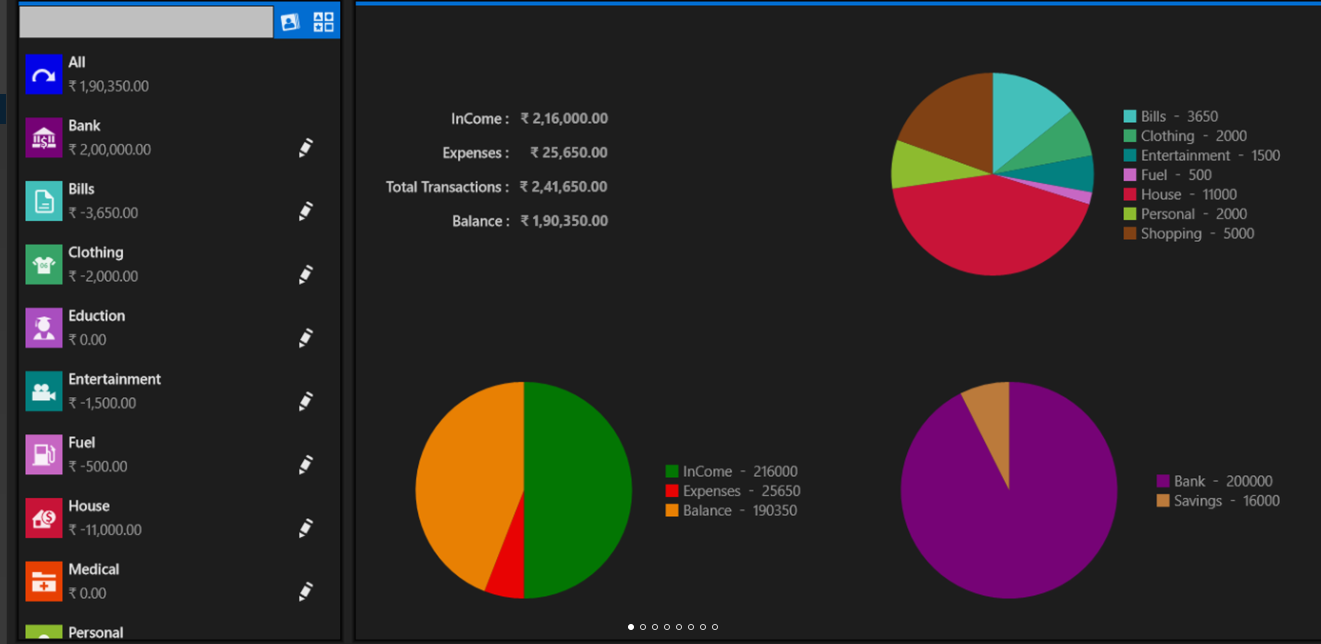
Task: Click the Total Transactions value ₹ 2,41,650.00
Action: (564, 186)
